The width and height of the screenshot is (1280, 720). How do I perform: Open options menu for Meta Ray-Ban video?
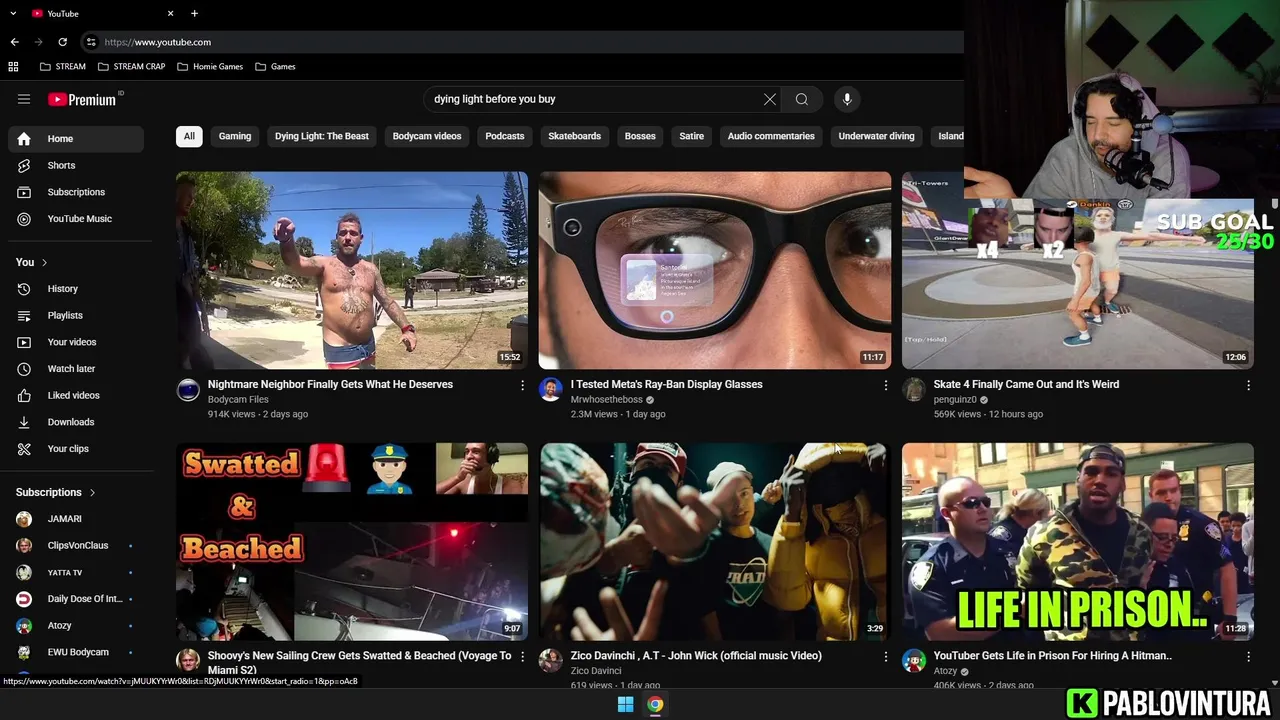tap(885, 385)
